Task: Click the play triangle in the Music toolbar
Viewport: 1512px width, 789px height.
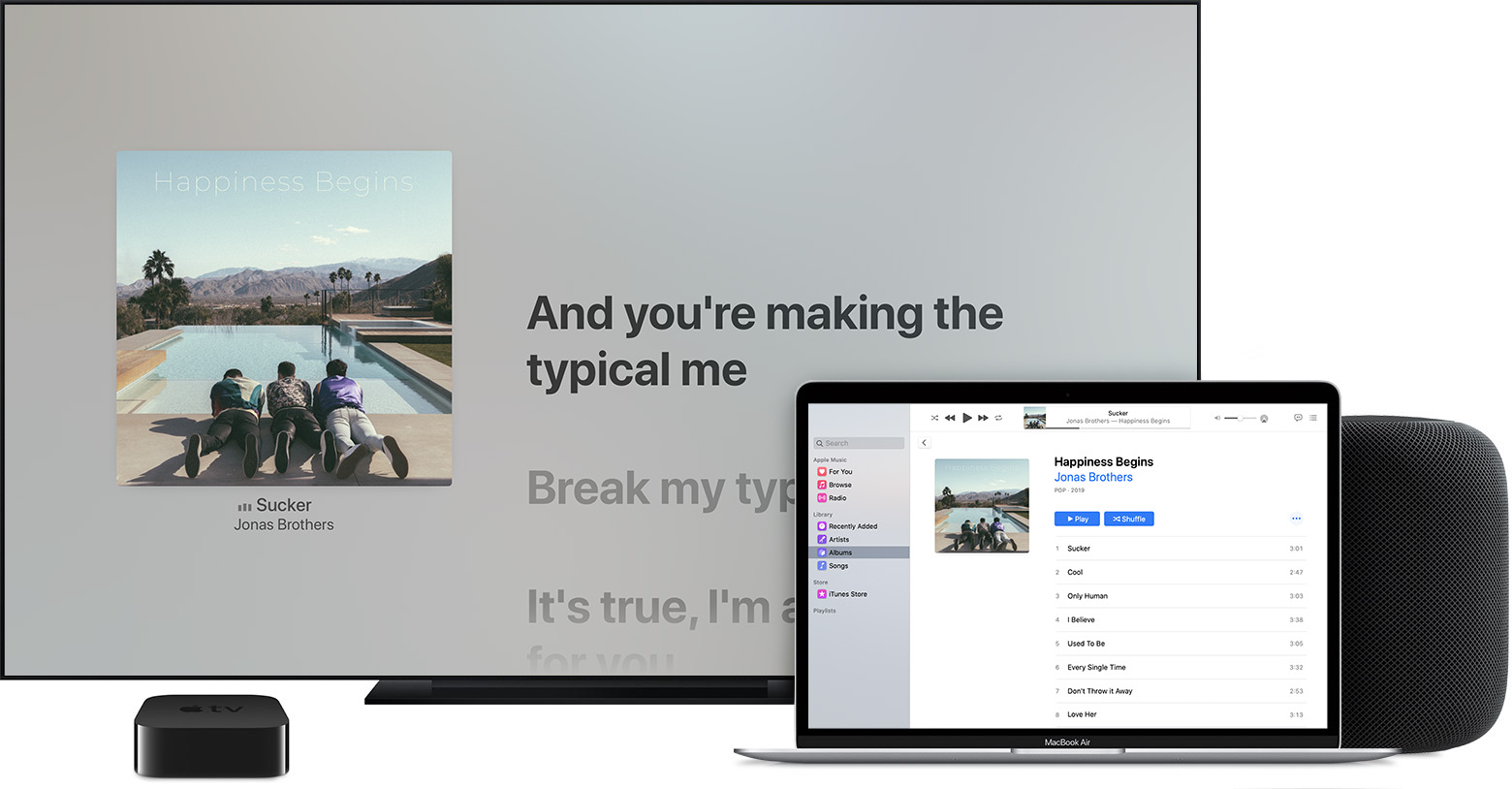Action: [966, 418]
